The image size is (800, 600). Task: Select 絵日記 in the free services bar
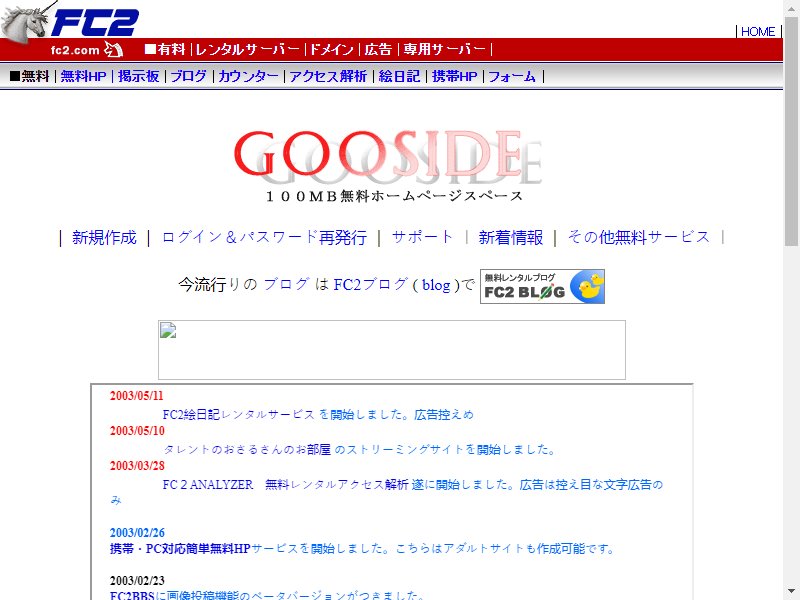399,77
